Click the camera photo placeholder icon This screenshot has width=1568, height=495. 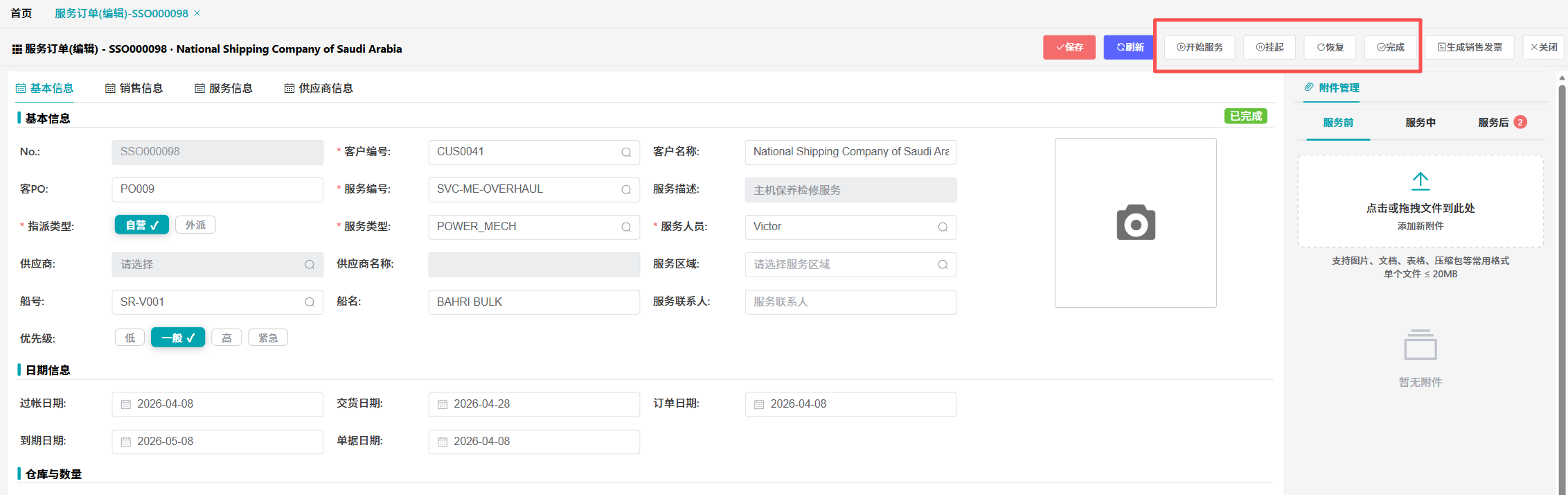(x=1136, y=223)
